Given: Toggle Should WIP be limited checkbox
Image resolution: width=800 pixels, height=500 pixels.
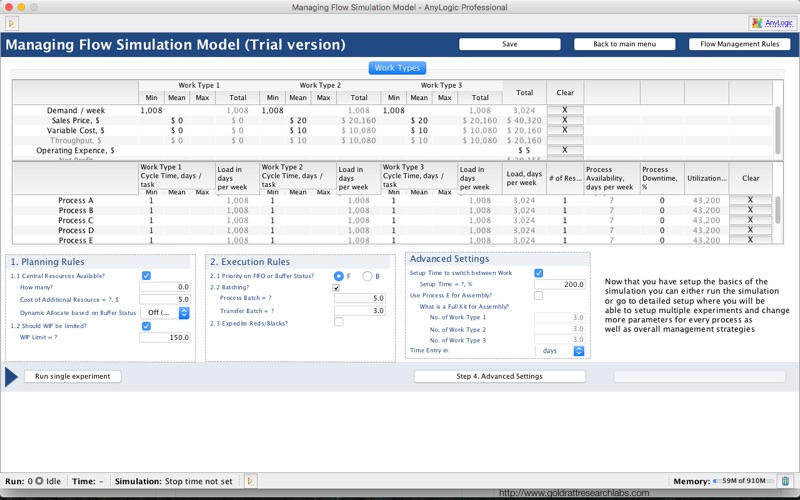Looking at the screenshot, I should click(x=146, y=326).
